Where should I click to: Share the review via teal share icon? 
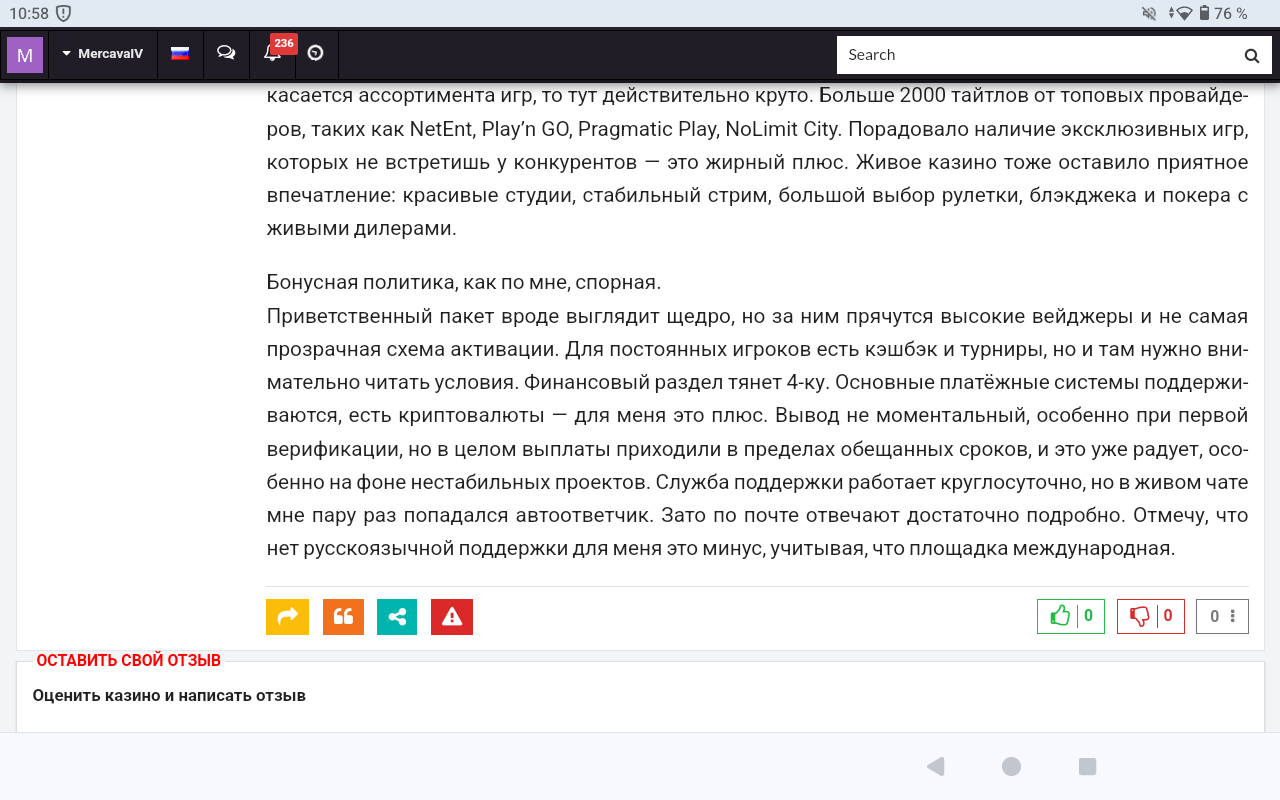(397, 617)
